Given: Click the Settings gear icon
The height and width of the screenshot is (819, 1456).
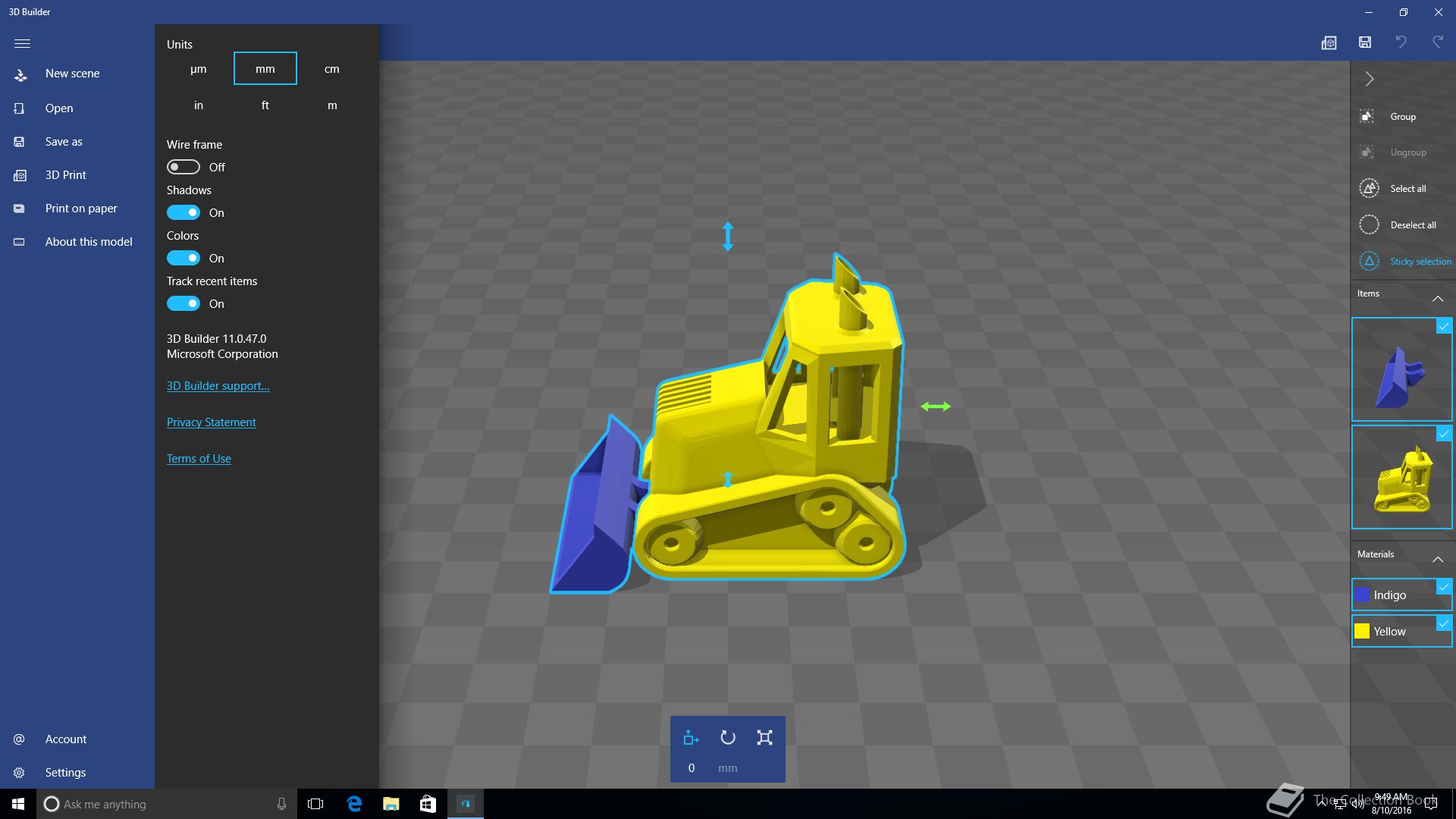Looking at the screenshot, I should click(20, 773).
